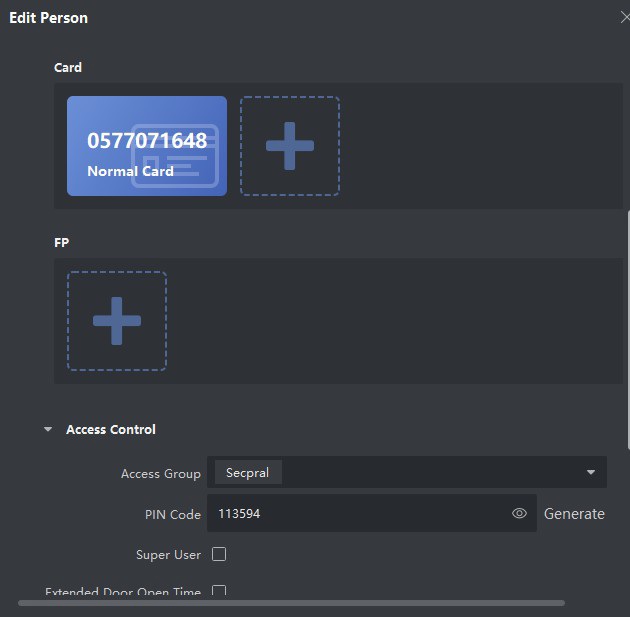This screenshot has height=617, width=630.
Task: Click the vertical scrollbar on the right edge
Action: (627, 300)
